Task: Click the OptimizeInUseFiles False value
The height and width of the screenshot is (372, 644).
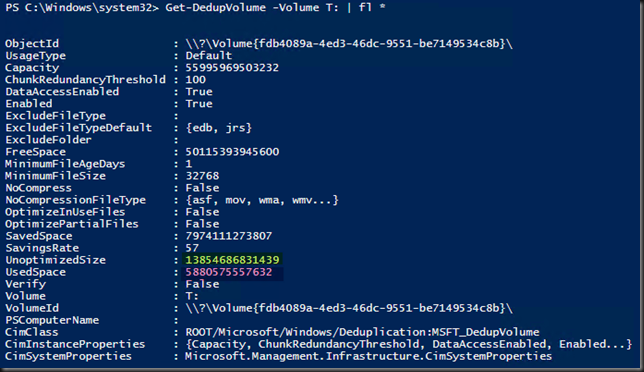Action: click(x=202, y=212)
